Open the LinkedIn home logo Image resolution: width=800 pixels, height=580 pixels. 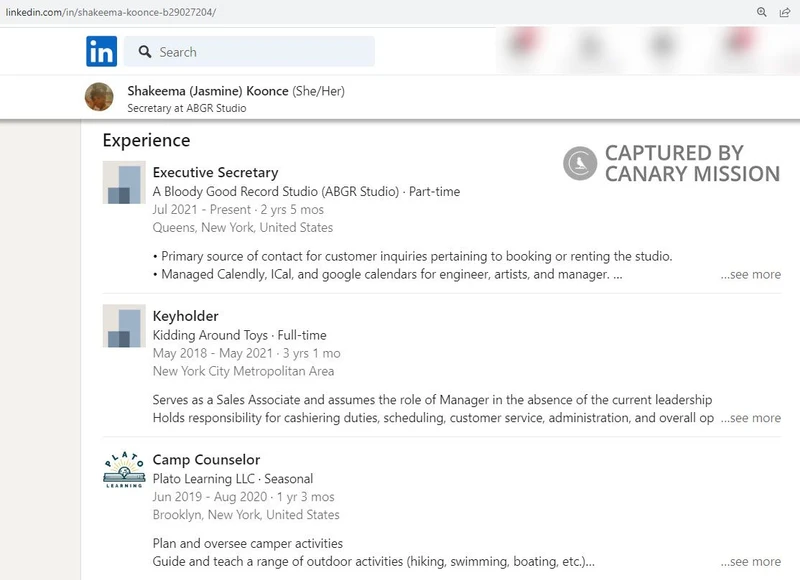(102, 51)
